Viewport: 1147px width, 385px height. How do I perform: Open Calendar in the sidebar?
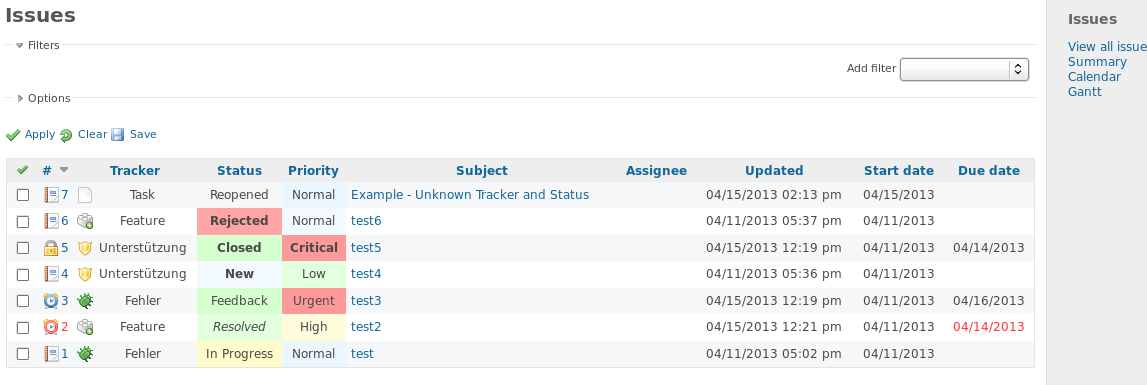pyautogui.click(x=1094, y=77)
